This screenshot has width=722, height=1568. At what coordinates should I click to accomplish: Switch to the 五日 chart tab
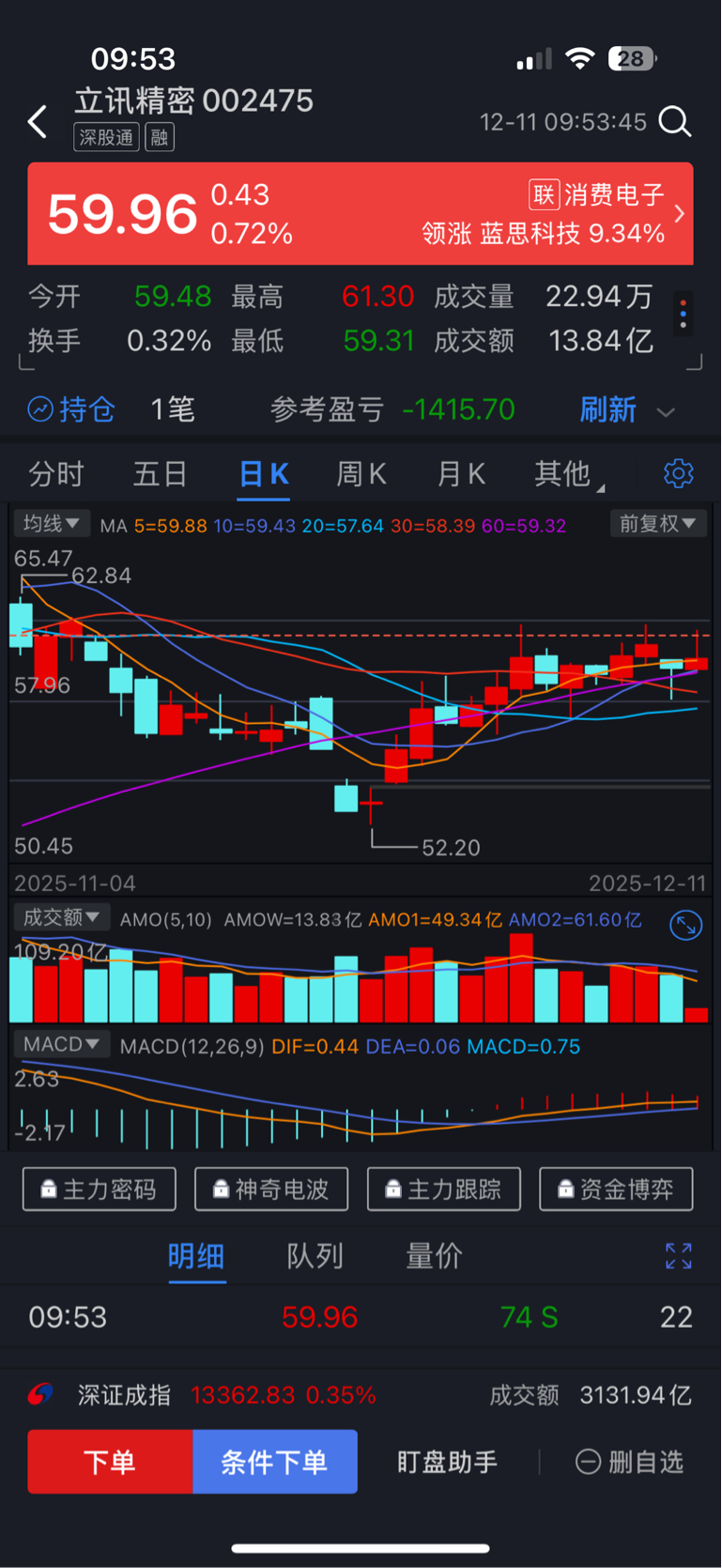(x=160, y=474)
